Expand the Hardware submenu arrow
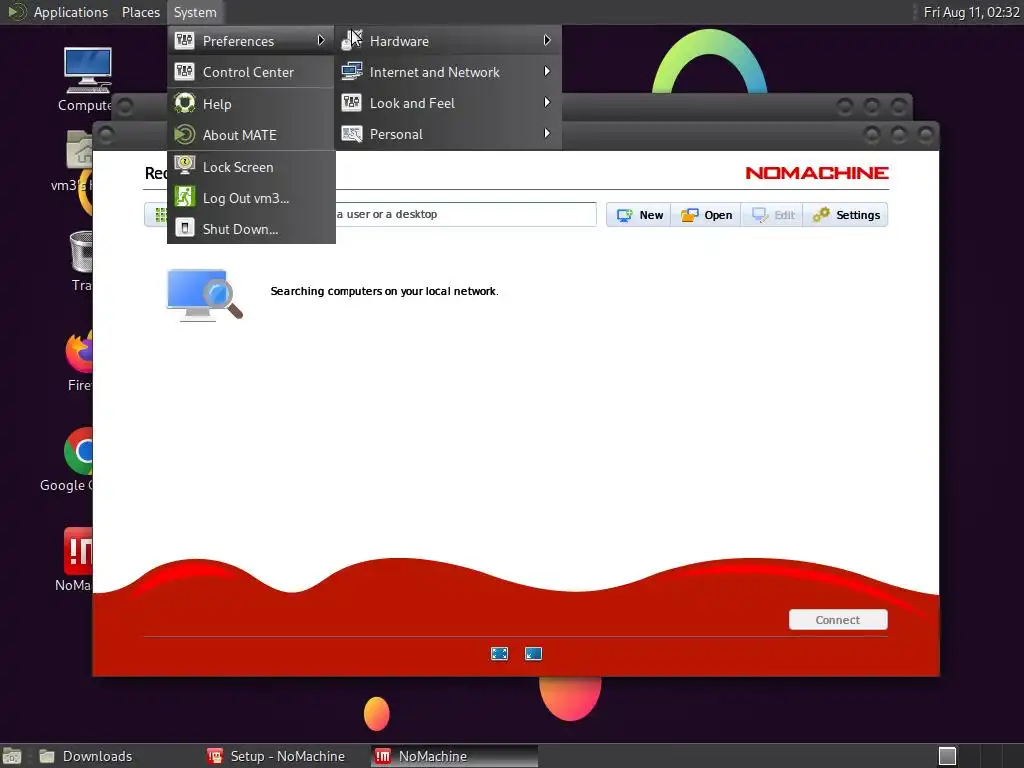Image resolution: width=1024 pixels, height=768 pixels. pyautogui.click(x=547, y=40)
